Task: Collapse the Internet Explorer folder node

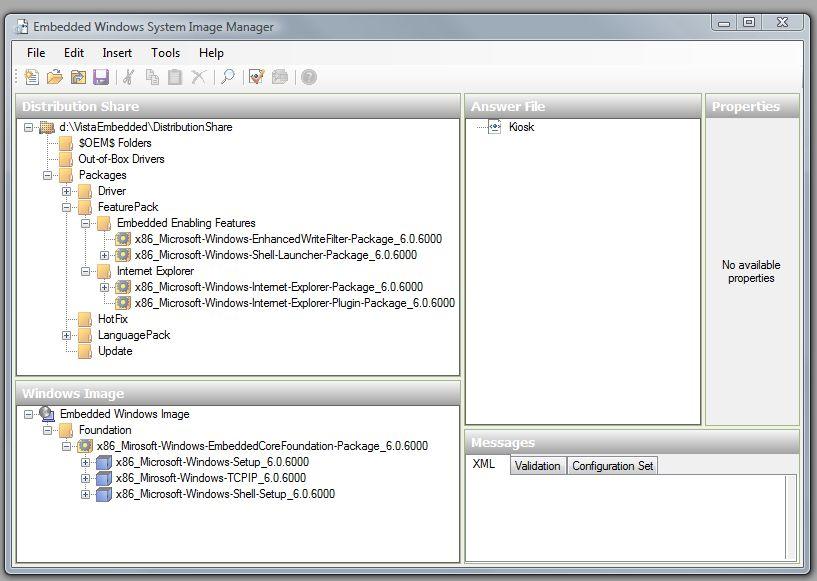Action: click(85, 271)
